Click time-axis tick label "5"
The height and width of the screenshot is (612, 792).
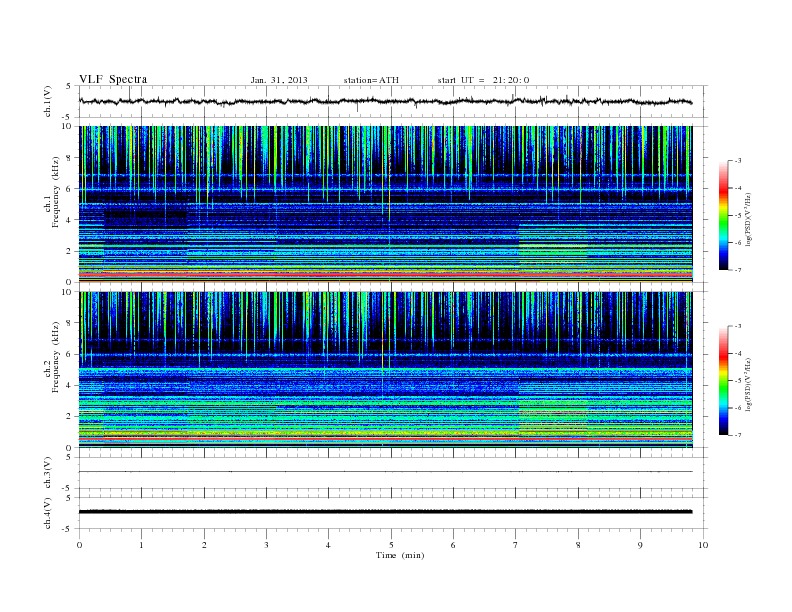[391, 545]
